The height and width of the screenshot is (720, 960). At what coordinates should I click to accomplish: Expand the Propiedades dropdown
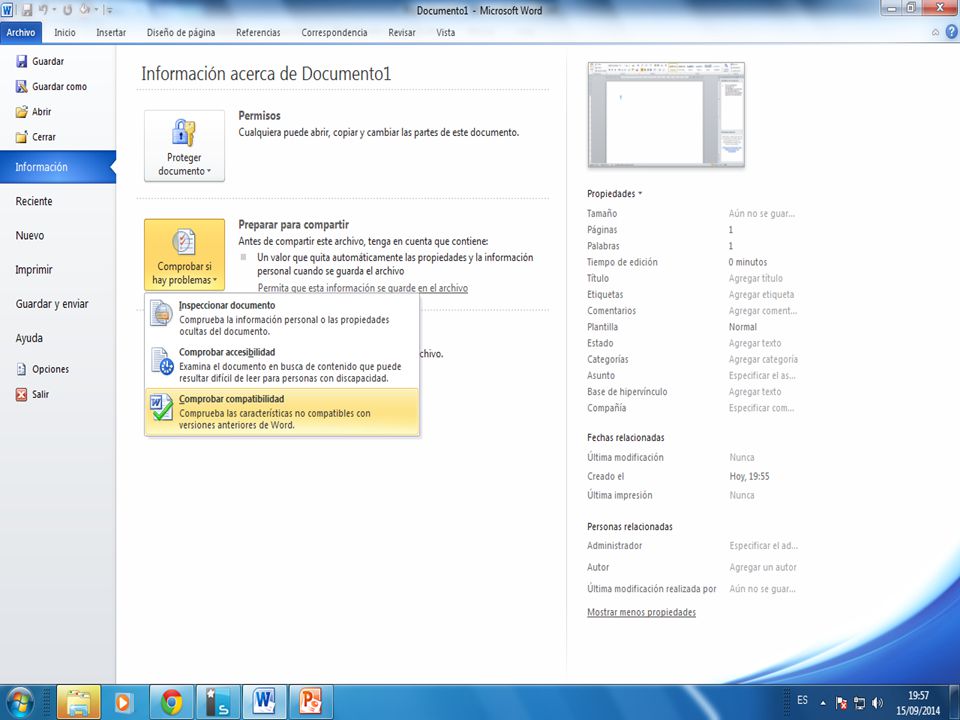pyautogui.click(x=614, y=193)
